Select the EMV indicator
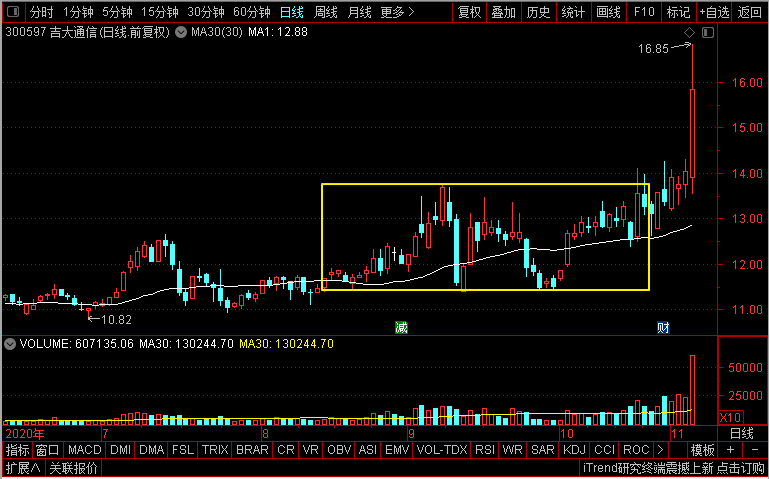Viewport: 770px width, 479px height. 397,450
